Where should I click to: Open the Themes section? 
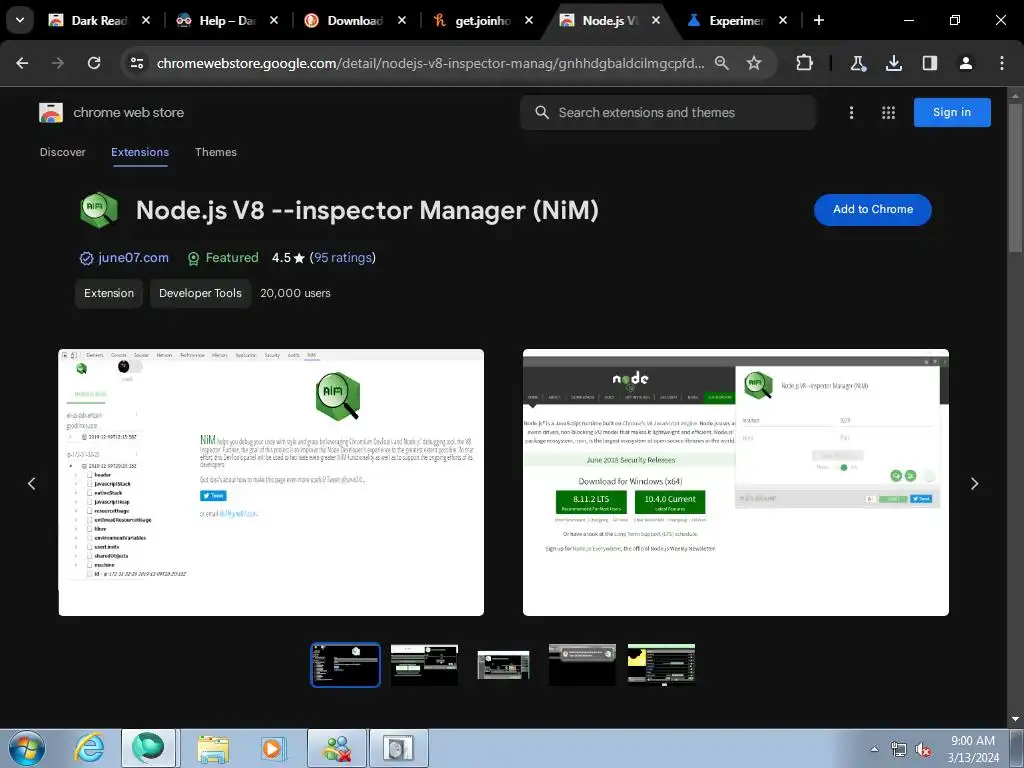(216, 152)
